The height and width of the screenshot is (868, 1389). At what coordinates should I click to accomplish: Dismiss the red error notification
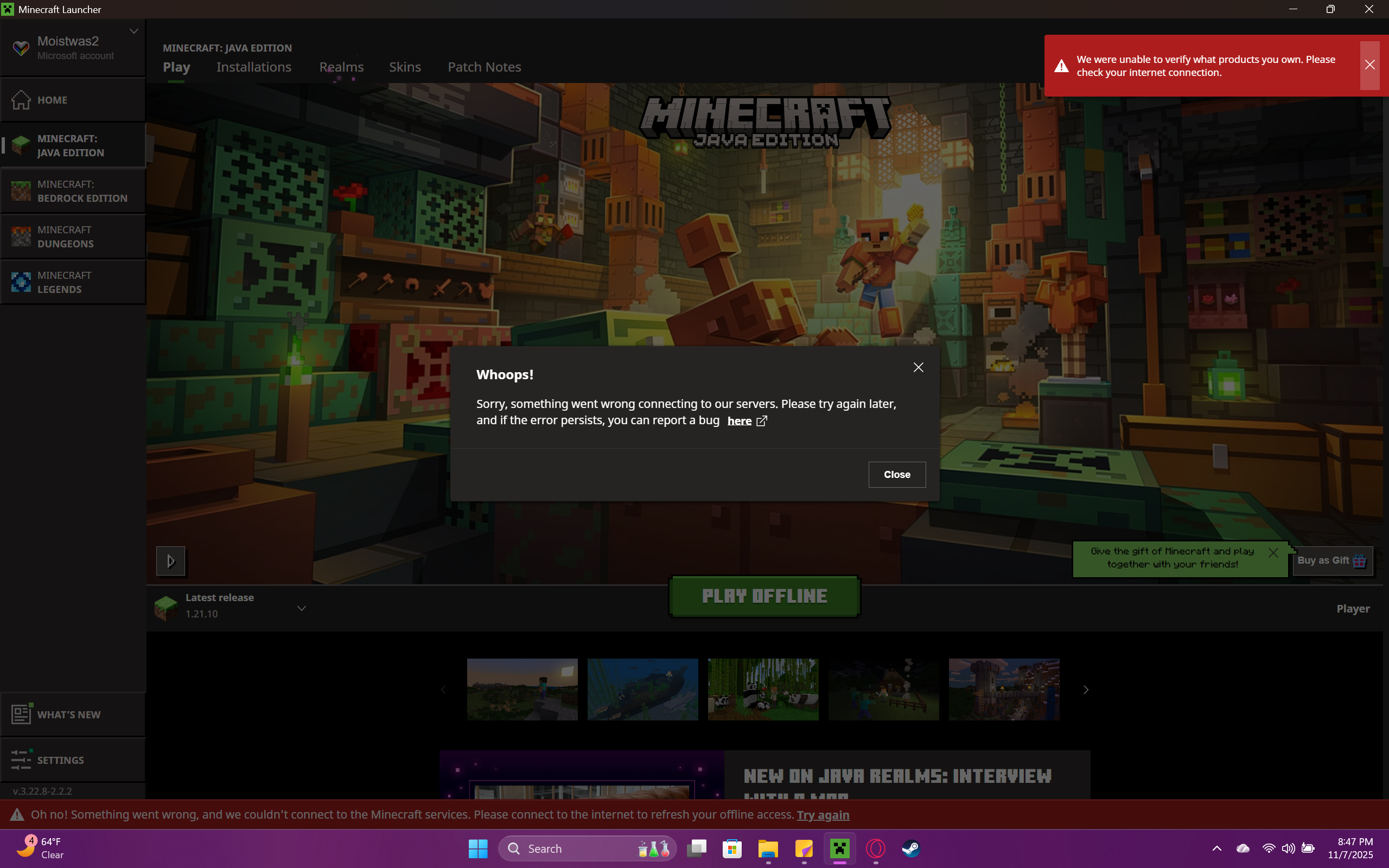[x=1369, y=65]
